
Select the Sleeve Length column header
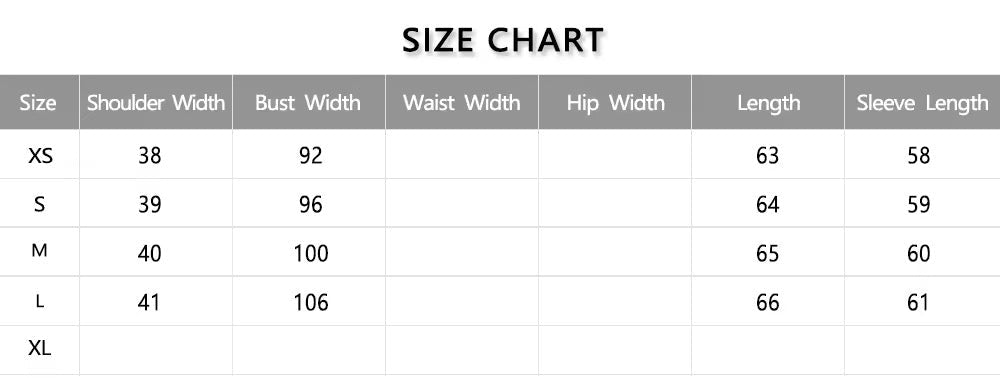coord(922,103)
